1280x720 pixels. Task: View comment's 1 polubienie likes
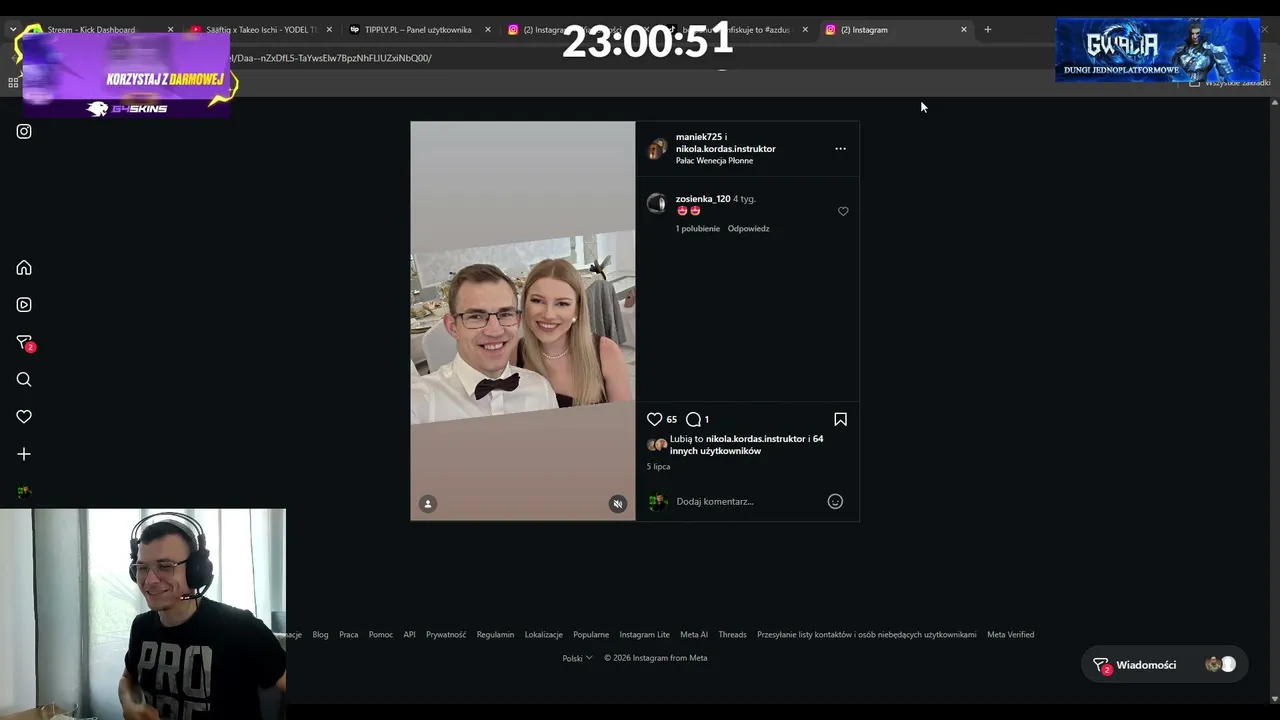[x=698, y=229]
